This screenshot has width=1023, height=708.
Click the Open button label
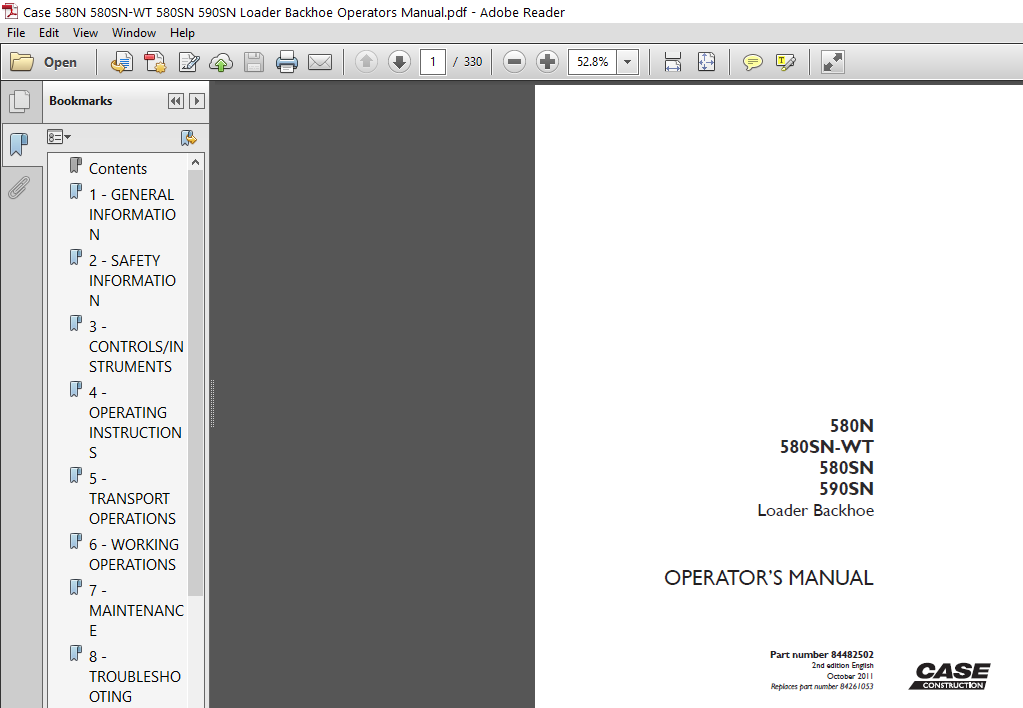pyautogui.click(x=60, y=63)
